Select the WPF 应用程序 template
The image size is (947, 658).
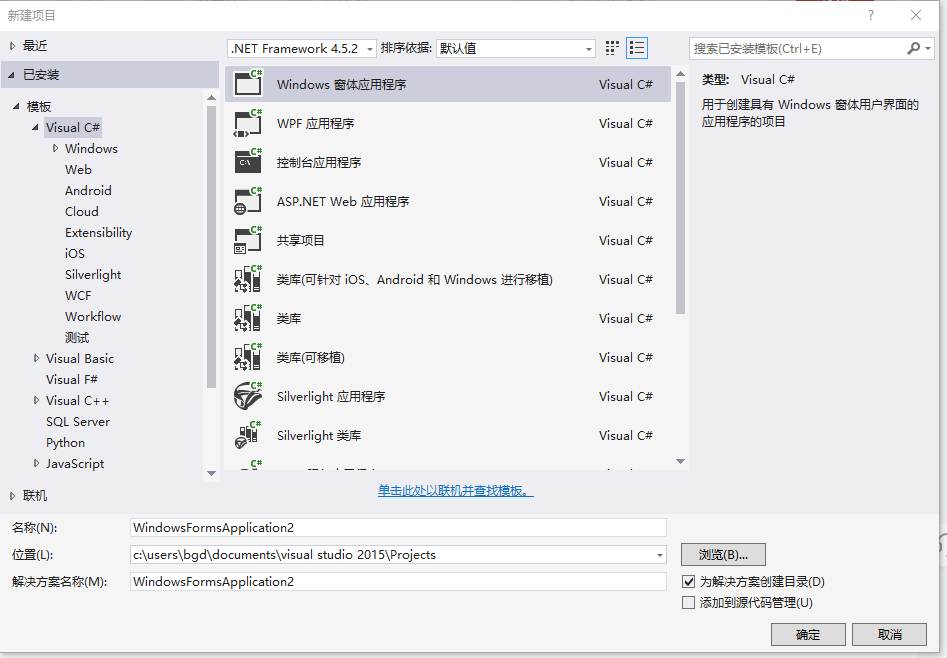400,123
